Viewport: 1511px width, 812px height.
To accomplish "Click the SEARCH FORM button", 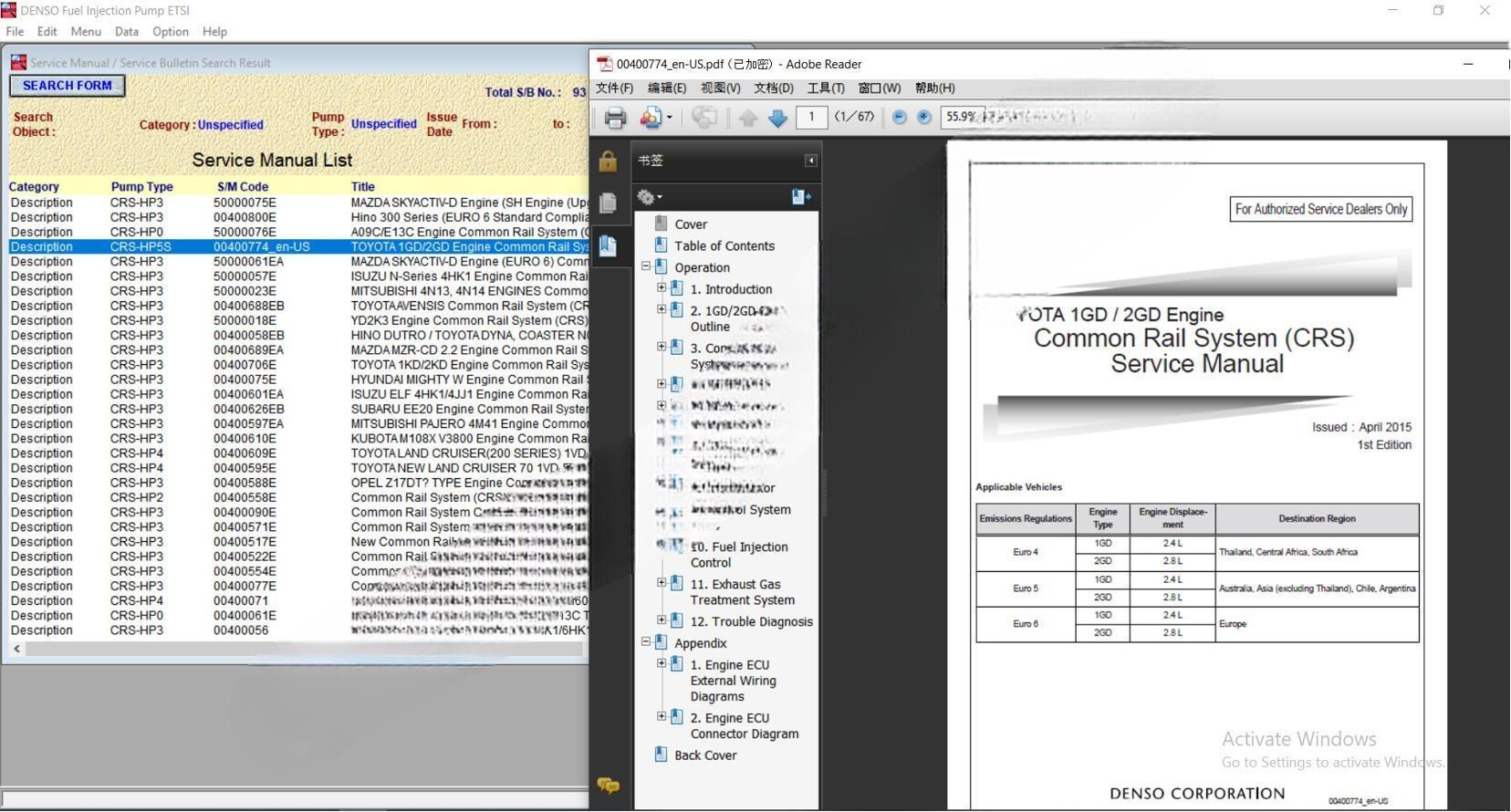I will [68, 86].
